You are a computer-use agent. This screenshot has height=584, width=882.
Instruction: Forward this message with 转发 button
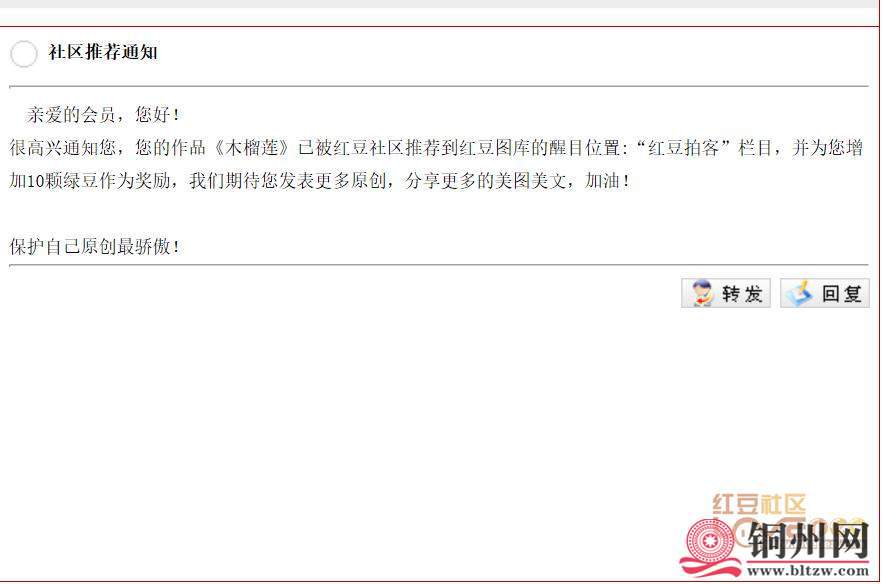pos(726,293)
